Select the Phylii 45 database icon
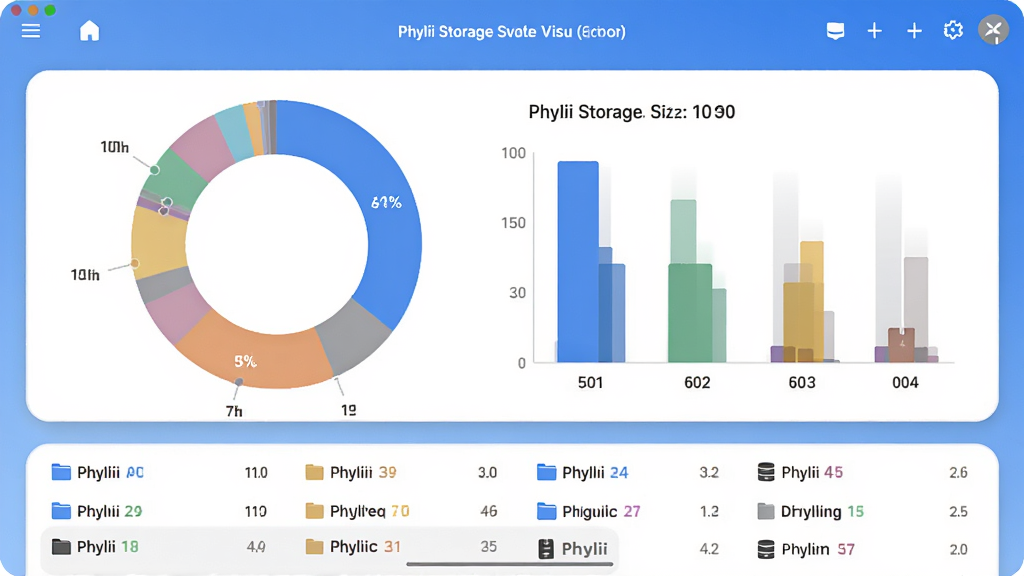 [766, 472]
